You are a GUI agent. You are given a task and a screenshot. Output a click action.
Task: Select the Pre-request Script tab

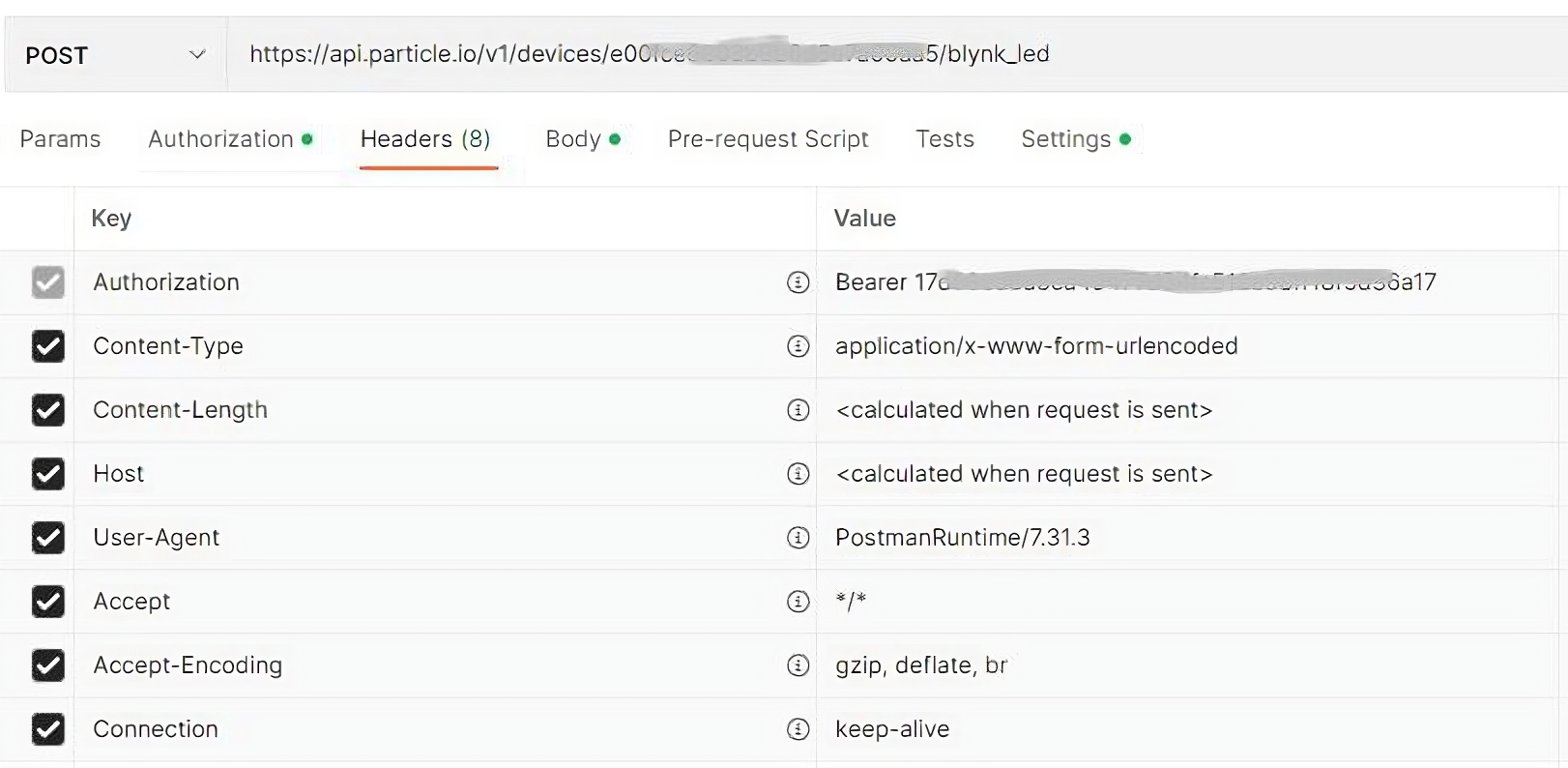coord(768,139)
